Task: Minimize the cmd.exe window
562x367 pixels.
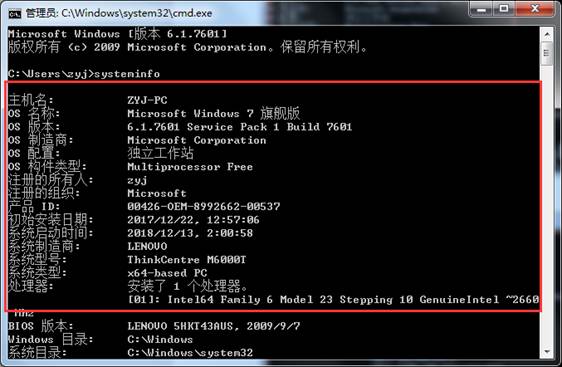Action: point(481,9)
